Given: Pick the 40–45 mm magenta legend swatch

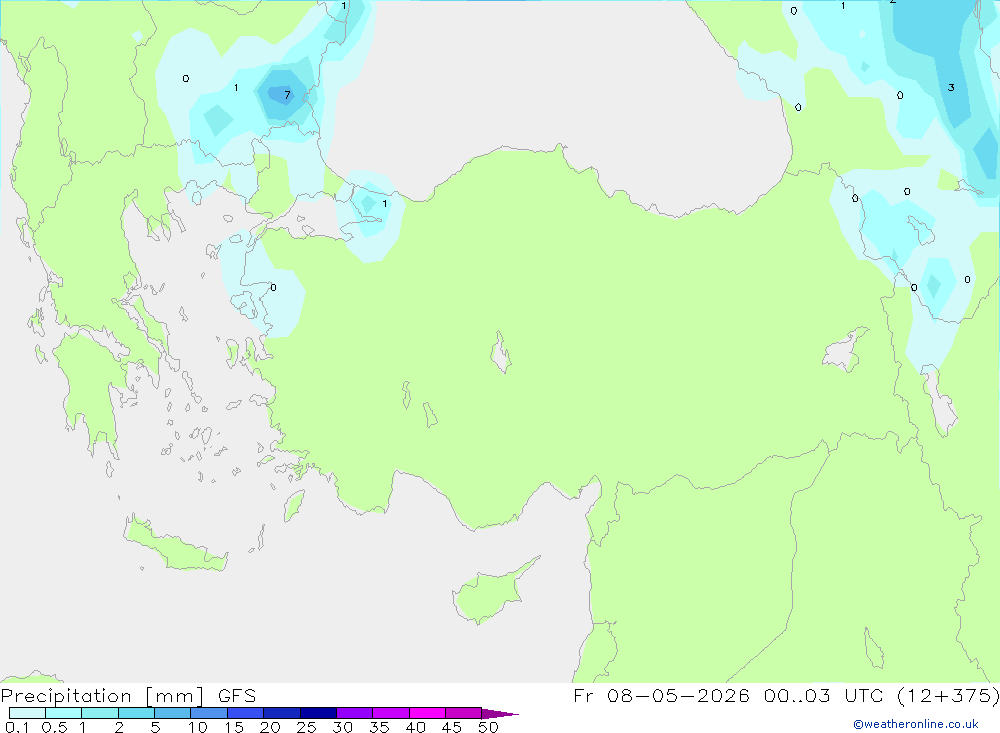Looking at the screenshot, I should [427, 713].
